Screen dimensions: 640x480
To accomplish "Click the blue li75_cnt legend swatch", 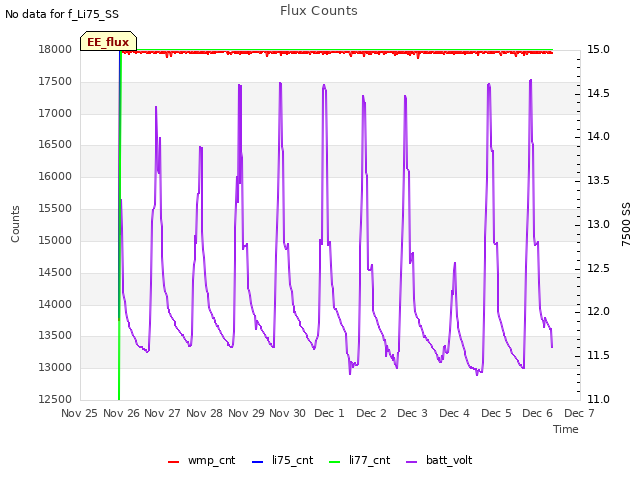I will point(258,462).
